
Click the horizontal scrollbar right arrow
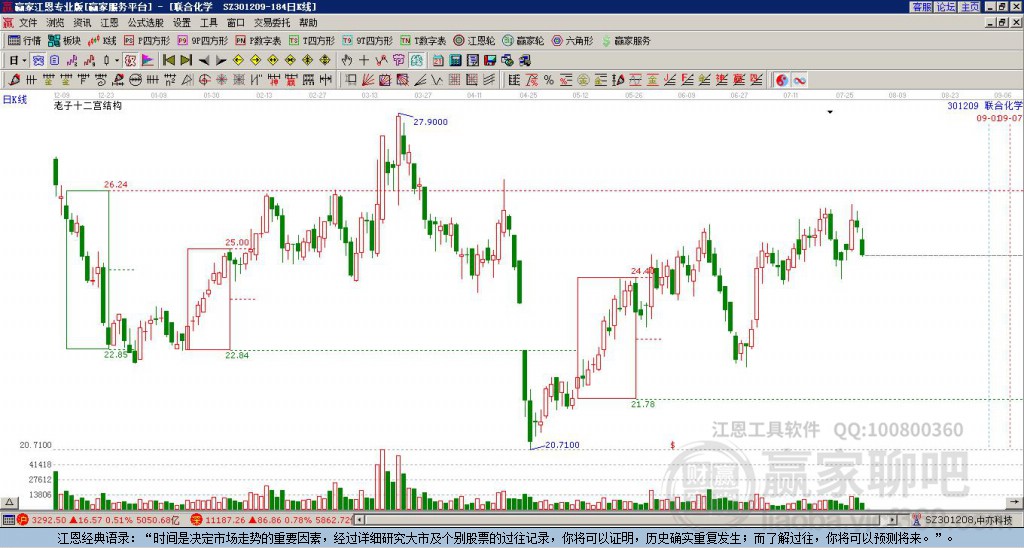coord(893,520)
